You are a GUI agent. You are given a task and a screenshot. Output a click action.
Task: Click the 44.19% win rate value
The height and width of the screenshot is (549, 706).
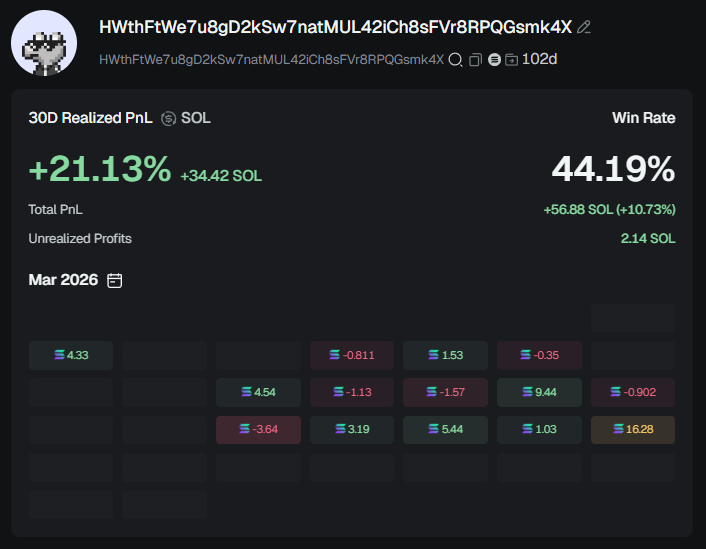613,169
